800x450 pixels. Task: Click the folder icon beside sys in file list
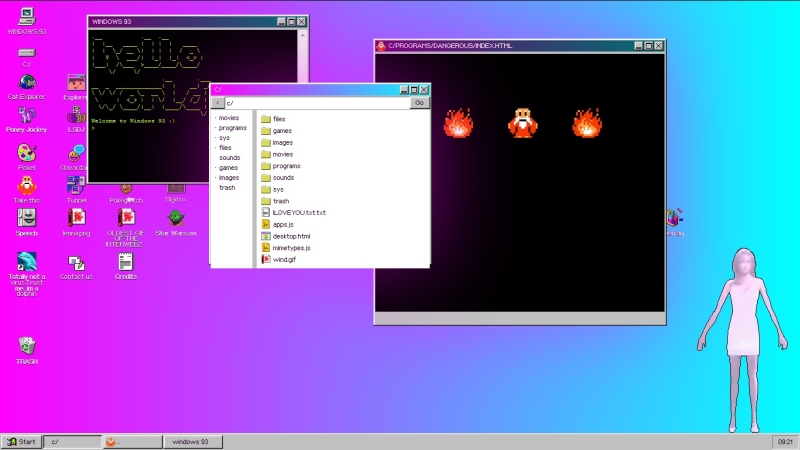click(266, 189)
